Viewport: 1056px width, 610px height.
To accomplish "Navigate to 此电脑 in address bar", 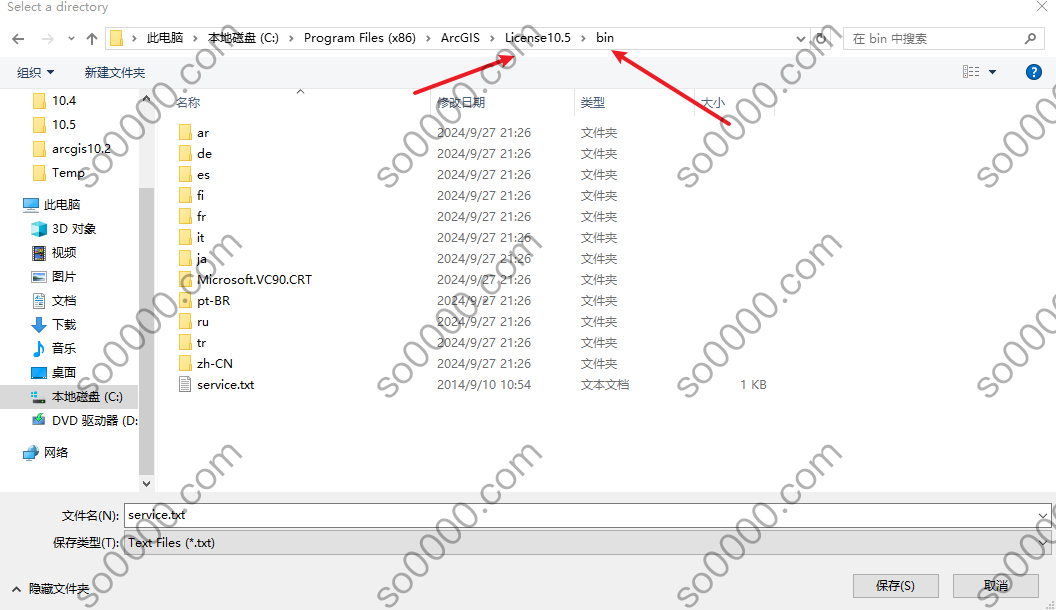I will [x=165, y=38].
